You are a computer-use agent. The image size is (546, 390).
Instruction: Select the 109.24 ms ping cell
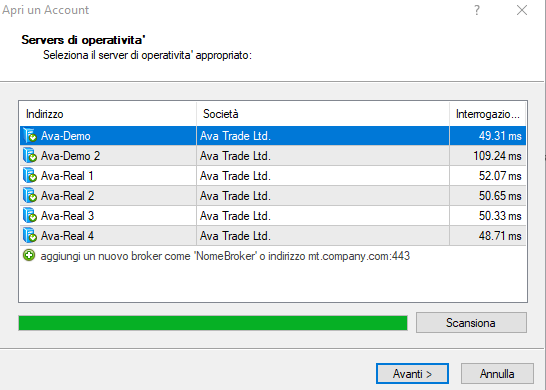(488, 156)
